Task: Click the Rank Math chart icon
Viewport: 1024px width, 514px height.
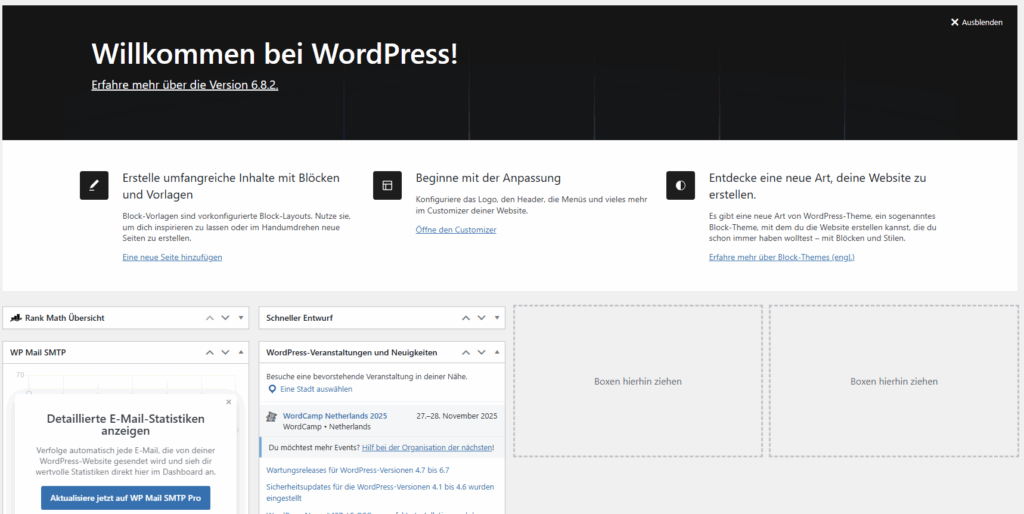Action: coord(16,318)
